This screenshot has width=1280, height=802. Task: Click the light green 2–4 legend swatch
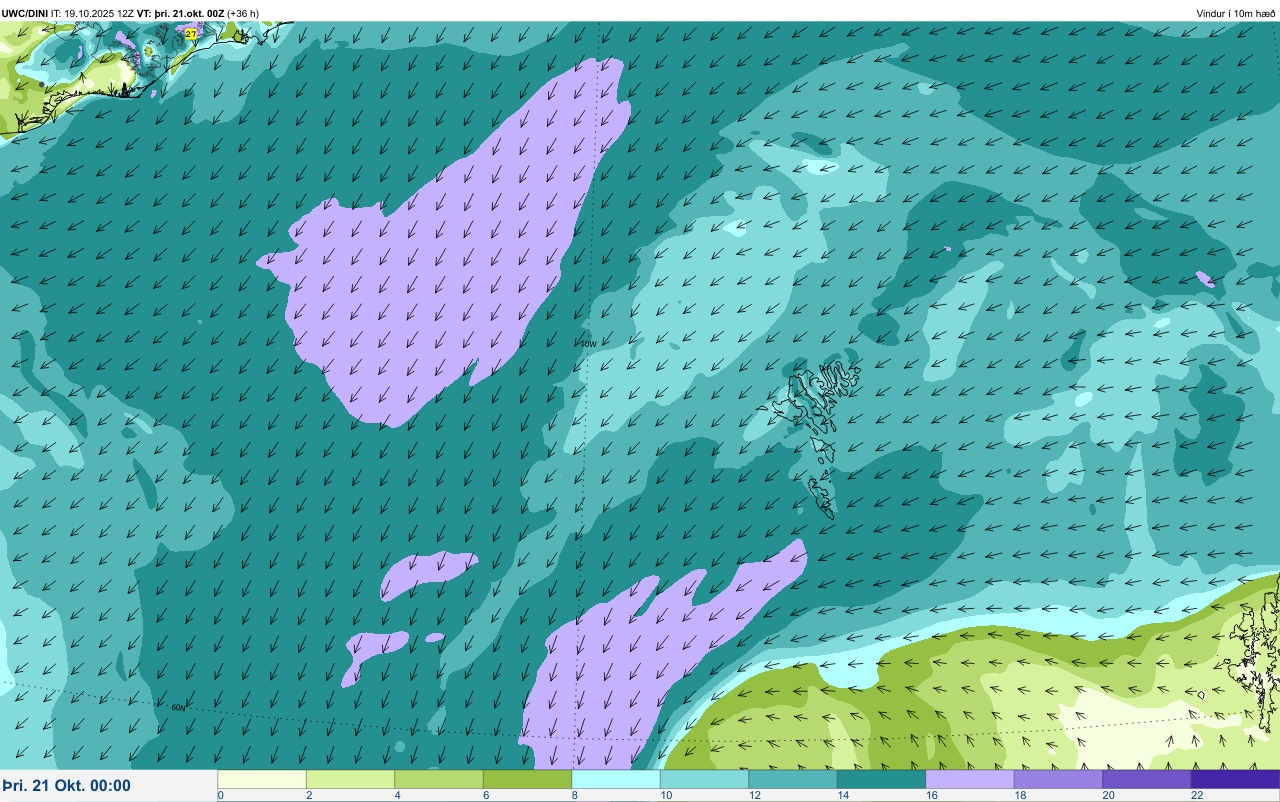pyautogui.click(x=350, y=779)
